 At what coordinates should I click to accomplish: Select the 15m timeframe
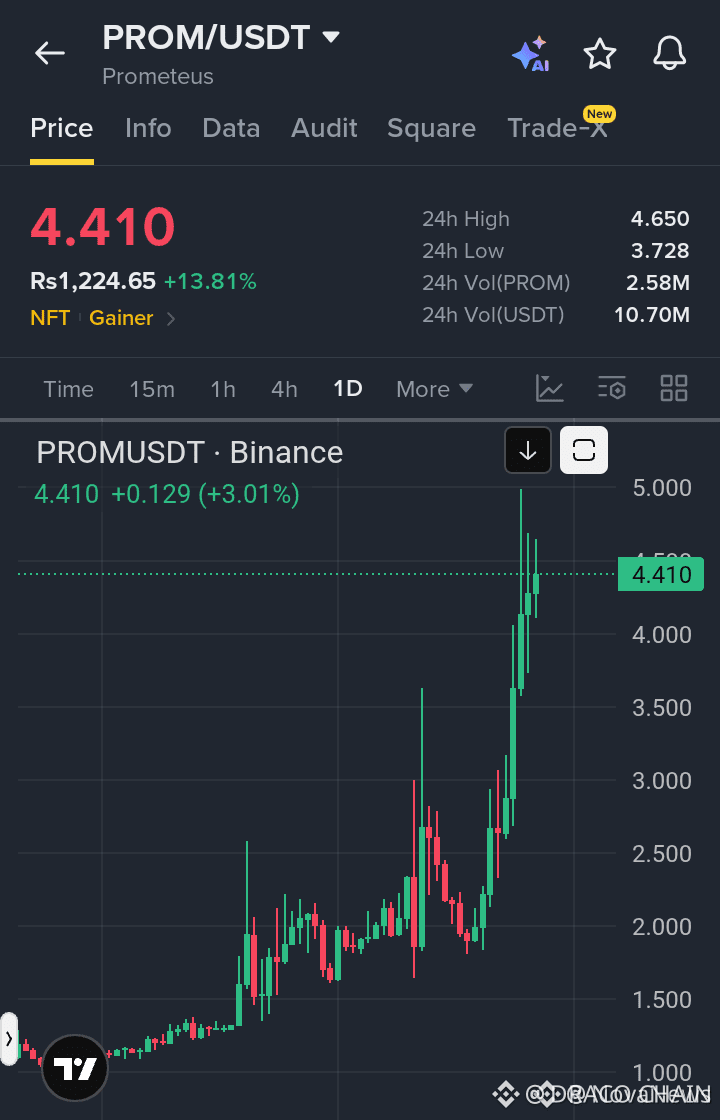(x=151, y=389)
